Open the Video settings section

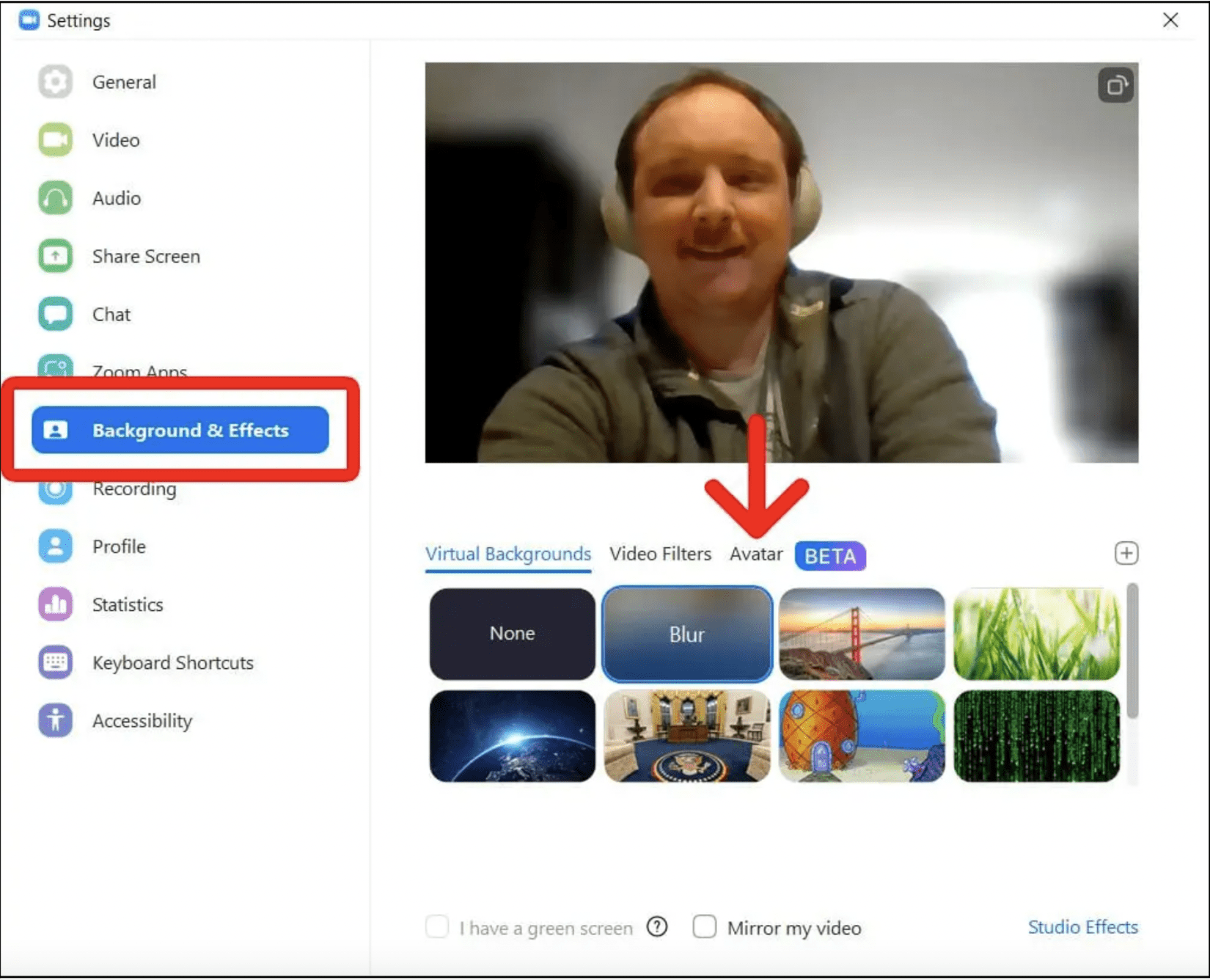pyautogui.click(x=115, y=139)
